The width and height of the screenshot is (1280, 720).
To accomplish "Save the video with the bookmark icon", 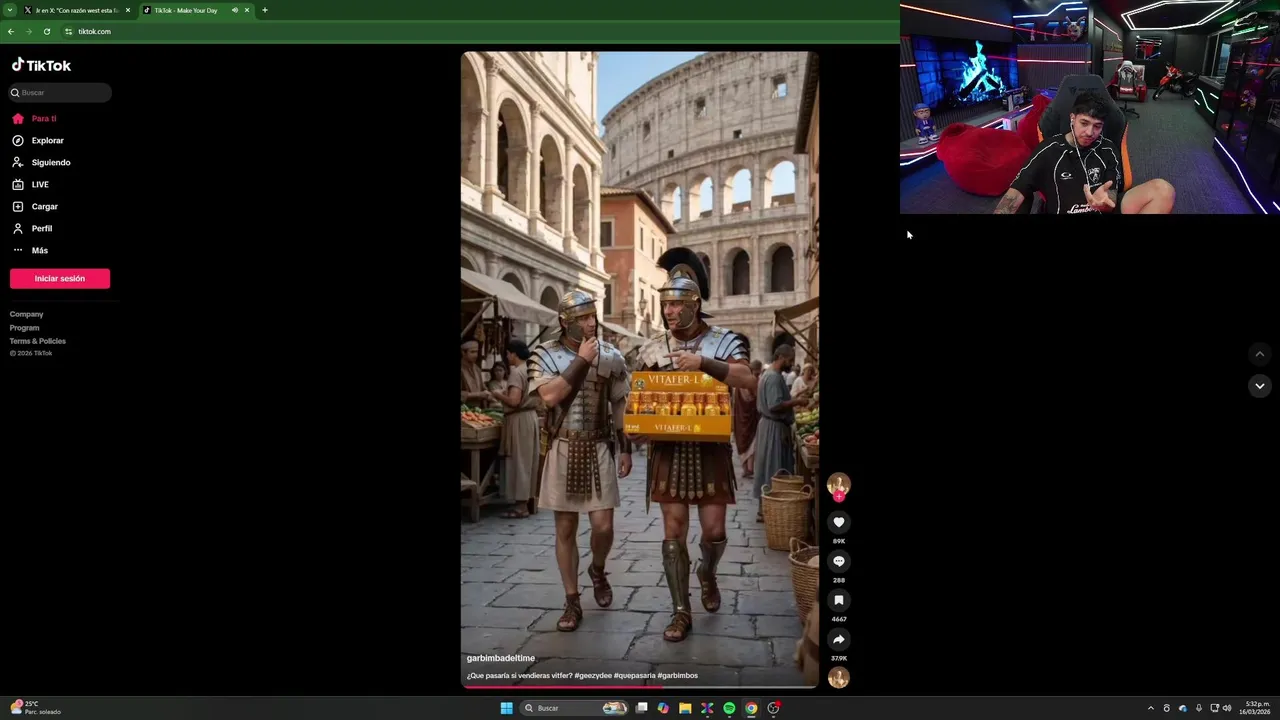I will click(839, 600).
